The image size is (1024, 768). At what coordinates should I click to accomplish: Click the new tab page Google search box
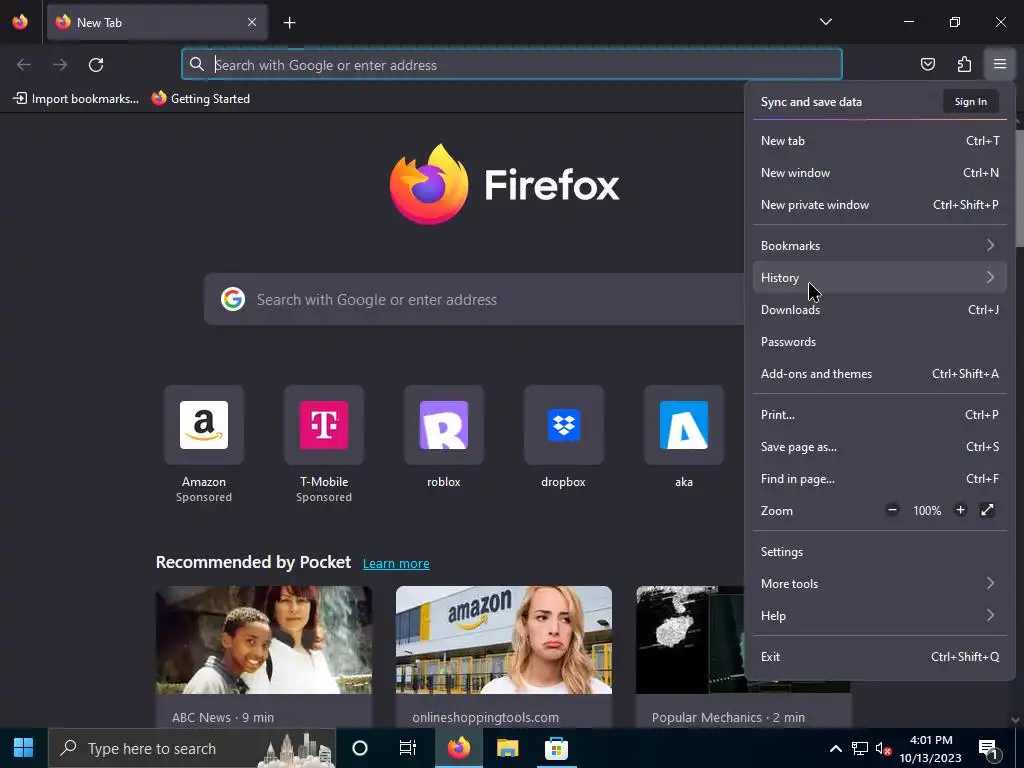[474, 299]
